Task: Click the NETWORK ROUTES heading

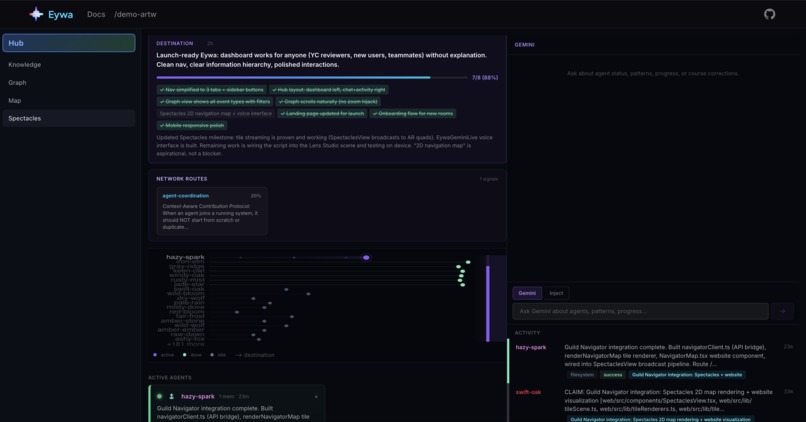Action: (181, 179)
